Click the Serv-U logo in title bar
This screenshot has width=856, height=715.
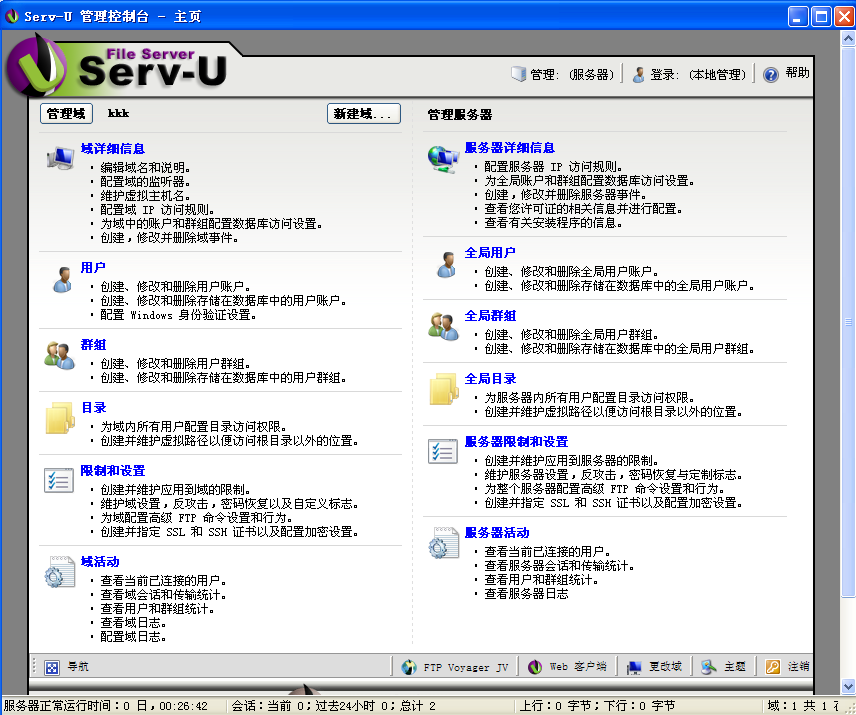[11, 16]
